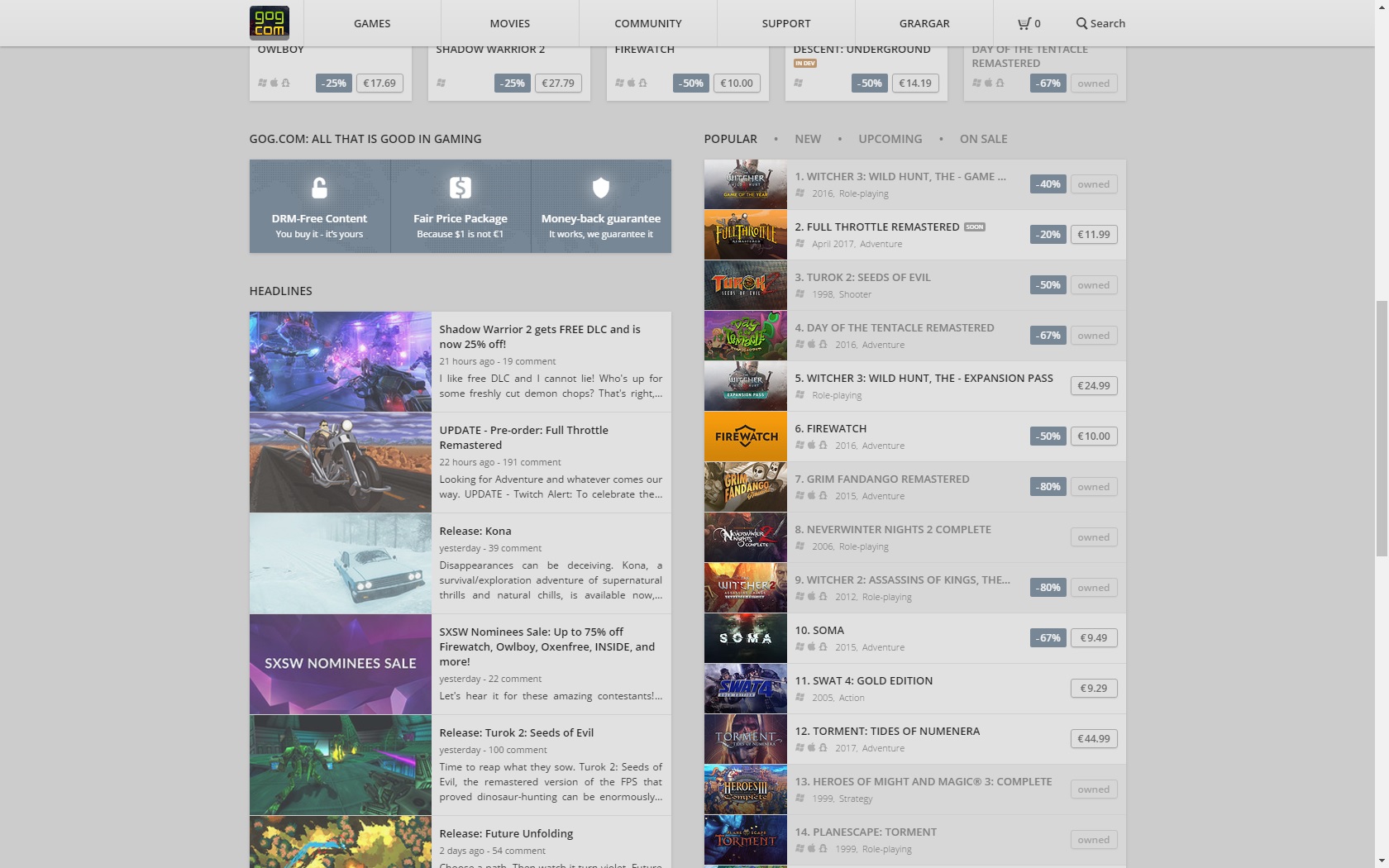Open the SUPPORT menu
1389x868 pixels.
point(786,23)
